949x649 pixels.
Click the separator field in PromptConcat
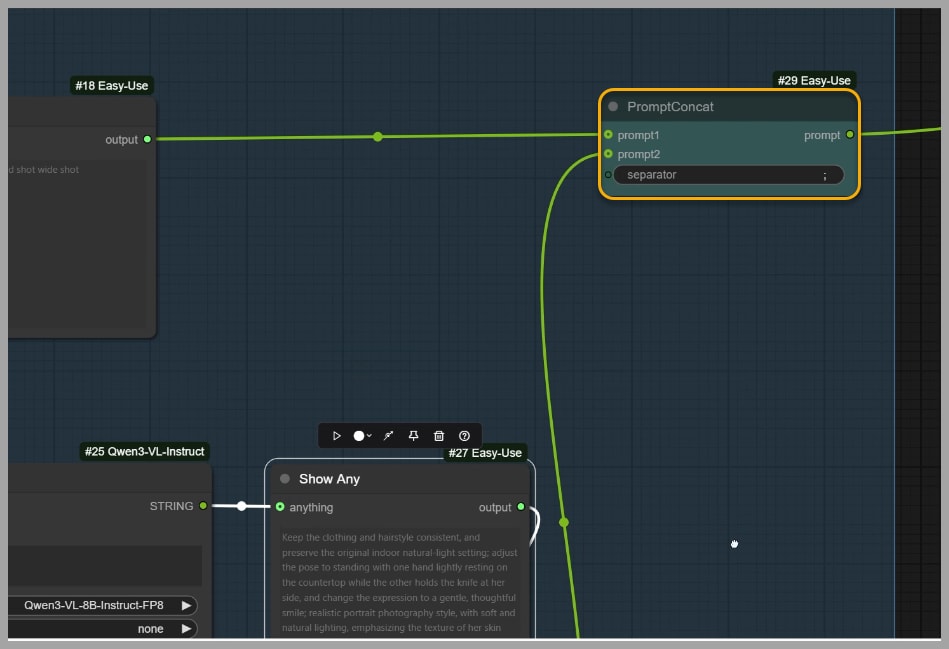728,175
